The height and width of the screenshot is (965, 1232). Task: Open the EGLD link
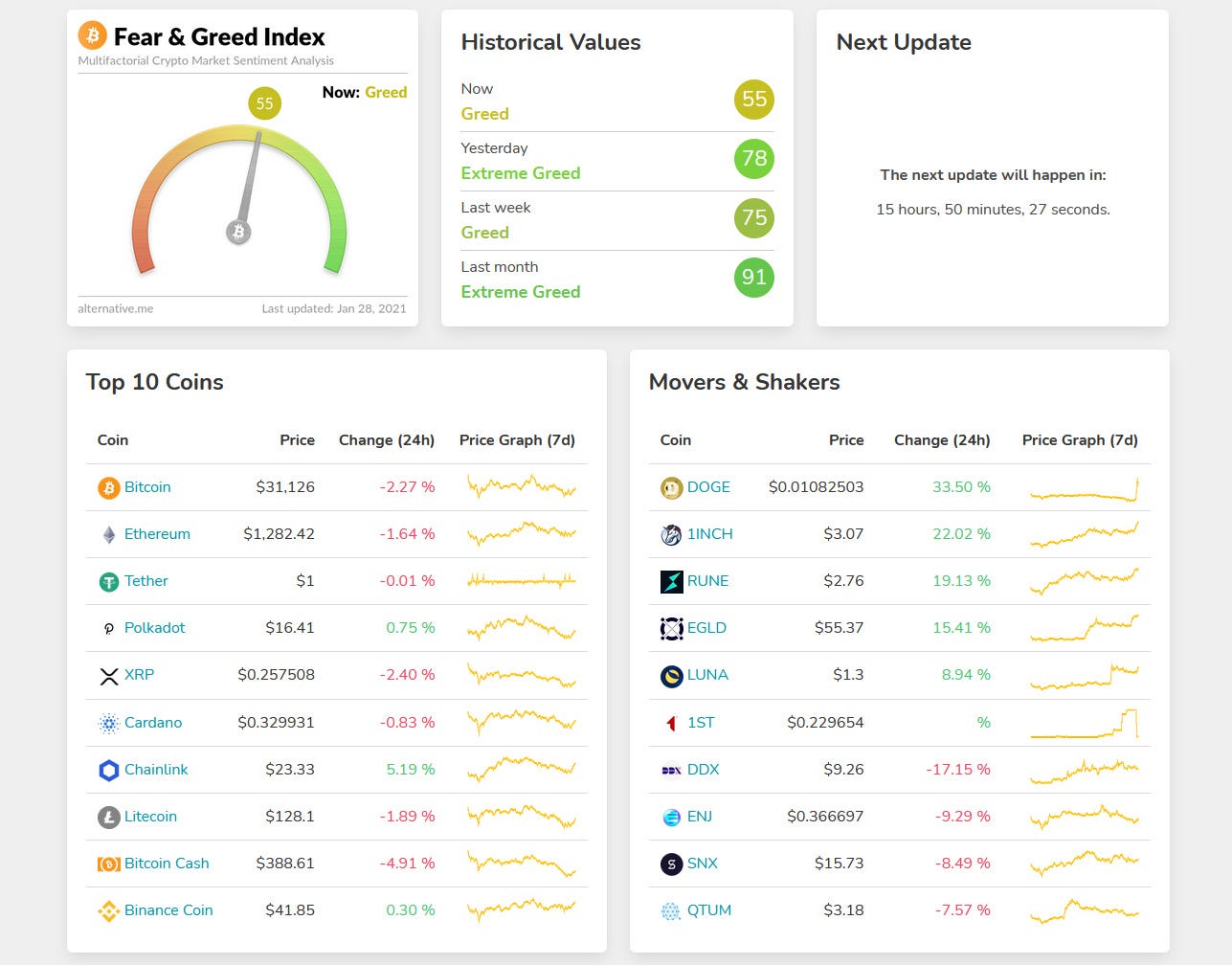point(706,628)
